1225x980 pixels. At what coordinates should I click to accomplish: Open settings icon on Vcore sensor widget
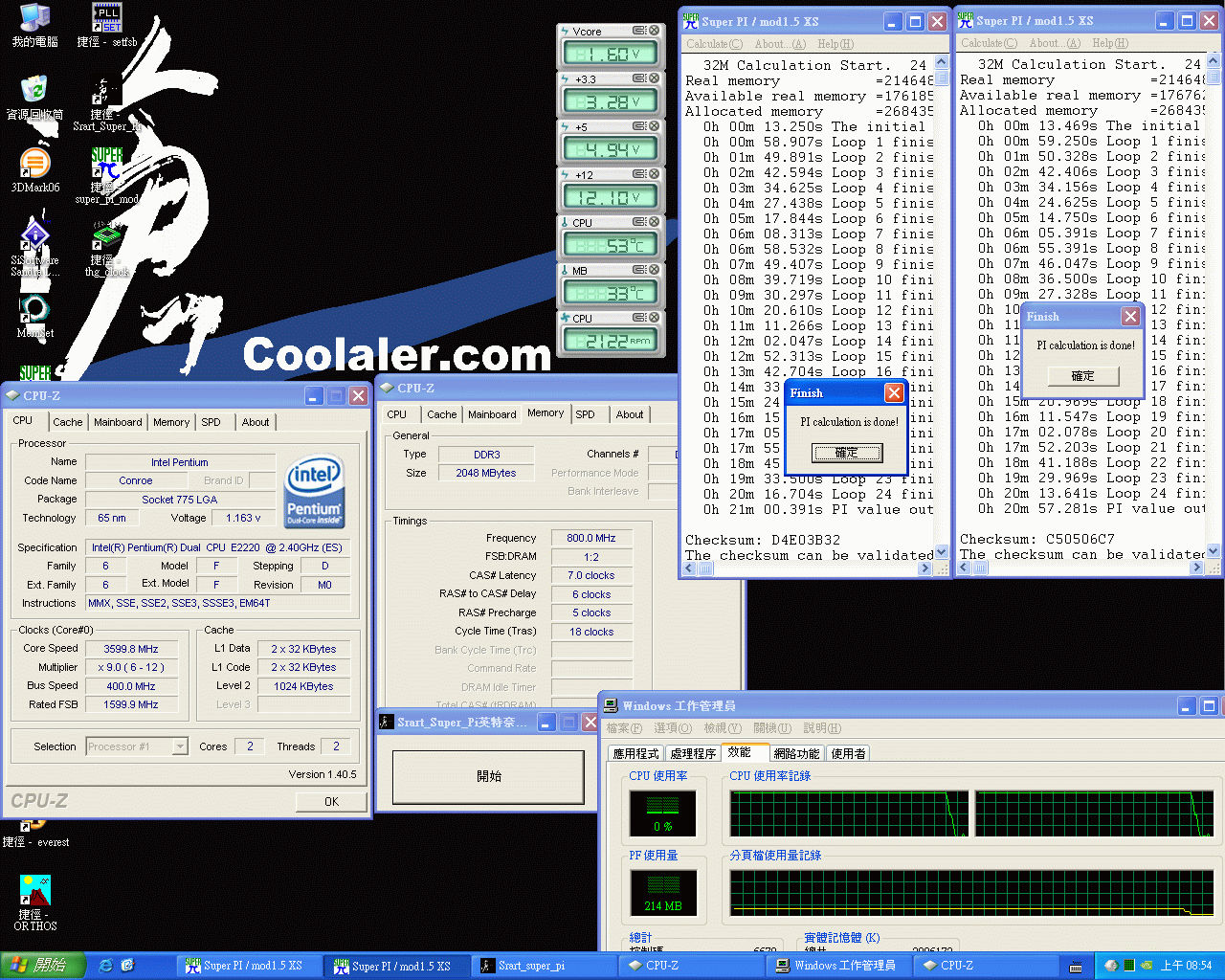638,31
